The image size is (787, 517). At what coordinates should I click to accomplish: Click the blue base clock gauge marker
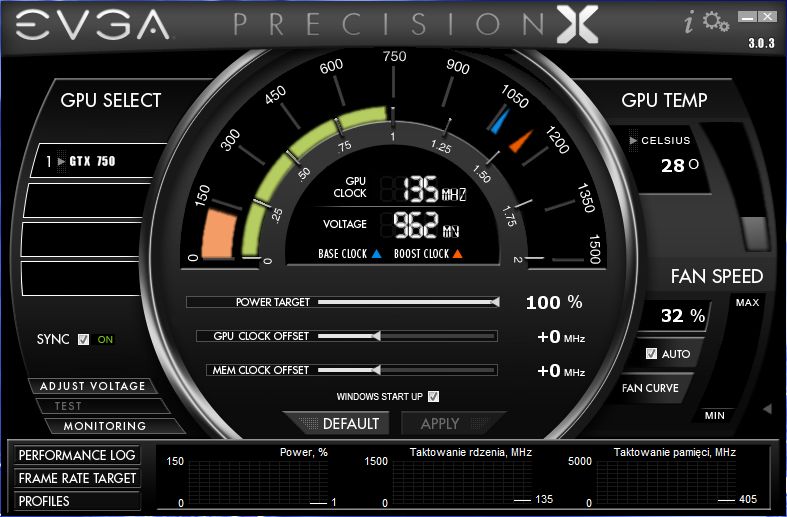tap(499, 120)
